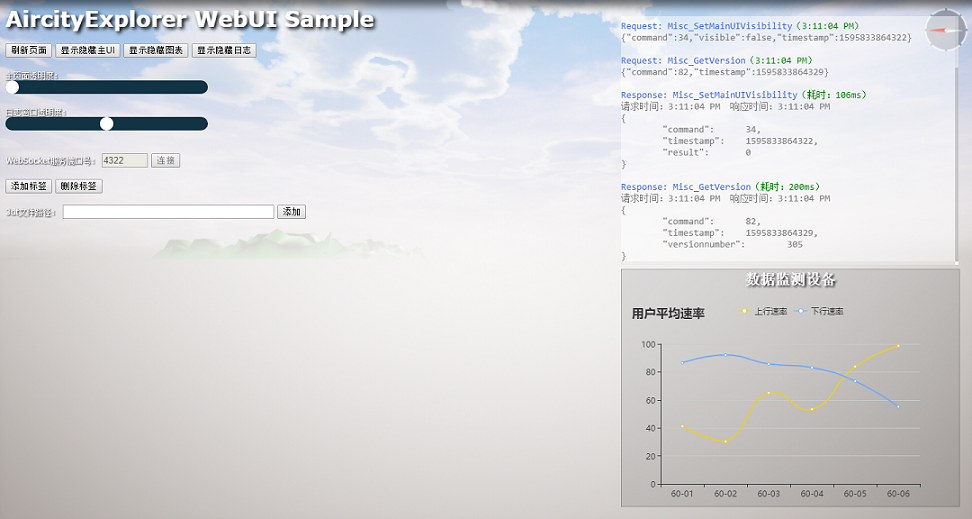Click the 用户平均速率 chart heading
The image size is (972, 519).
click(x=668, y=314)
